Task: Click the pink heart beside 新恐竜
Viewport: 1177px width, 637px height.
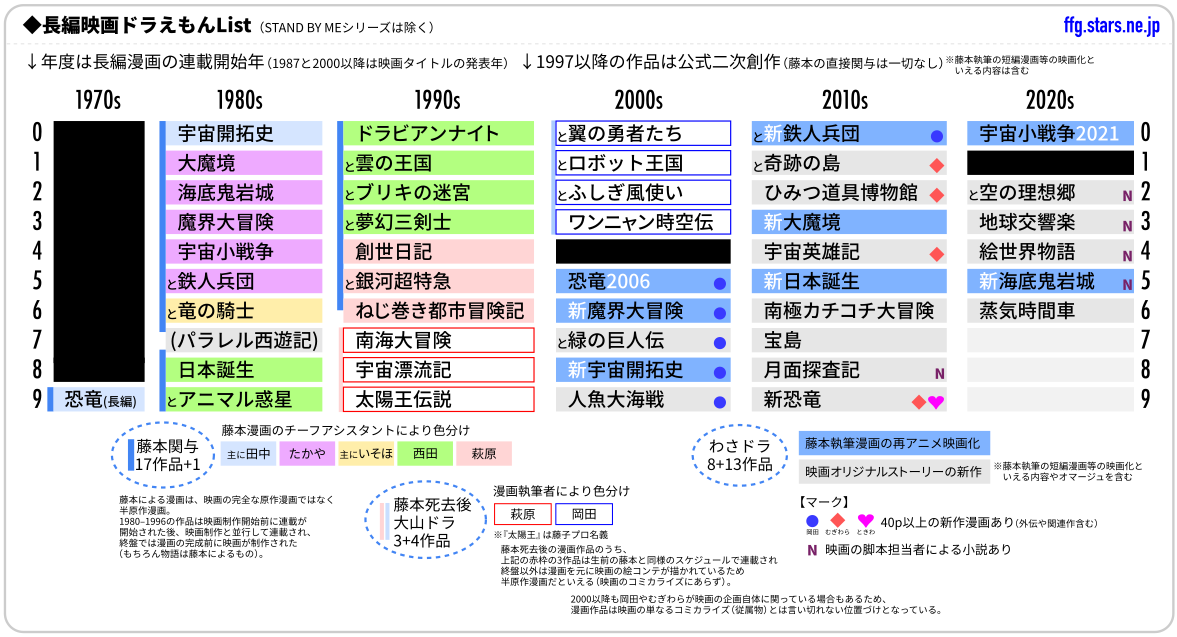Action: tap(935, 402)
